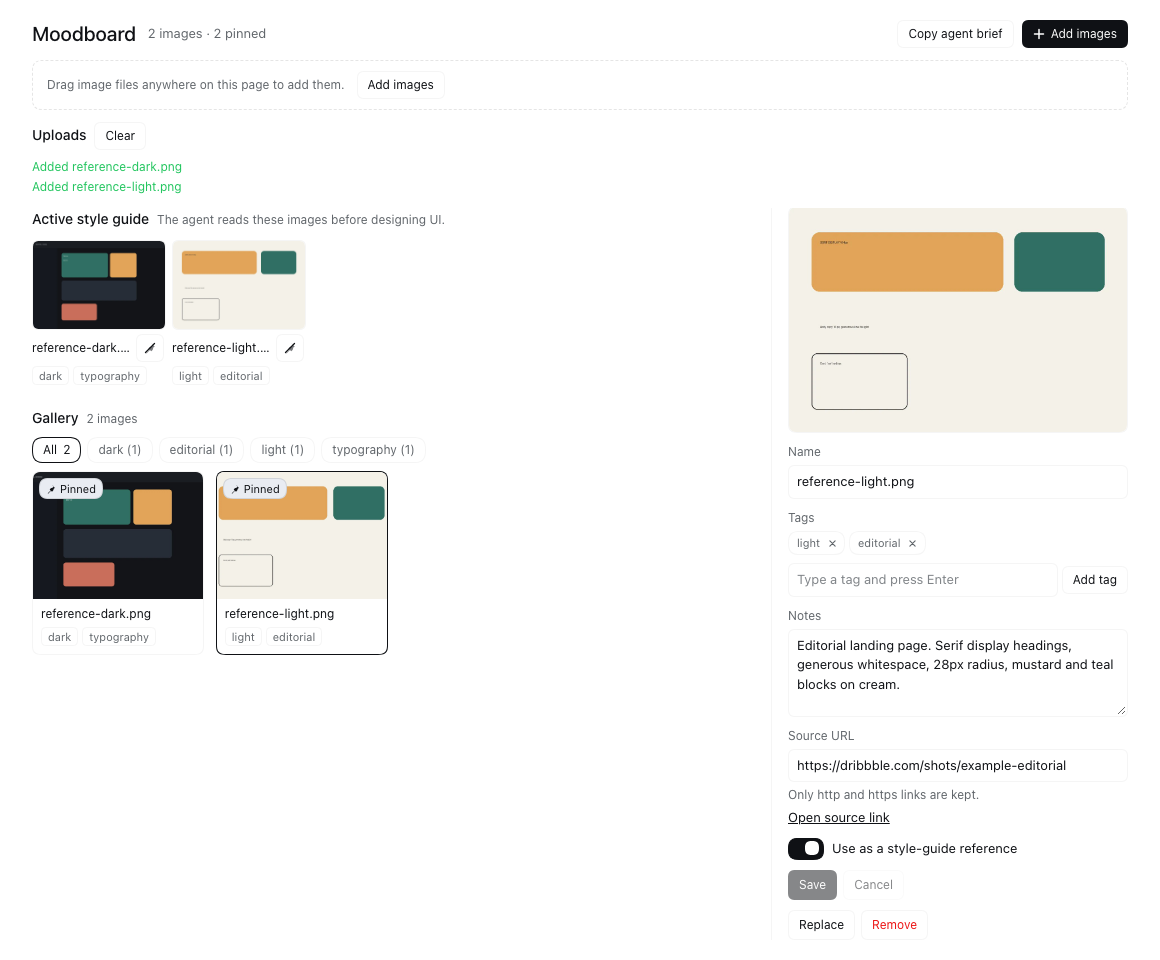Click the large preview image in the editor
Screen dimensions: 1160x960
coord(957,320)
